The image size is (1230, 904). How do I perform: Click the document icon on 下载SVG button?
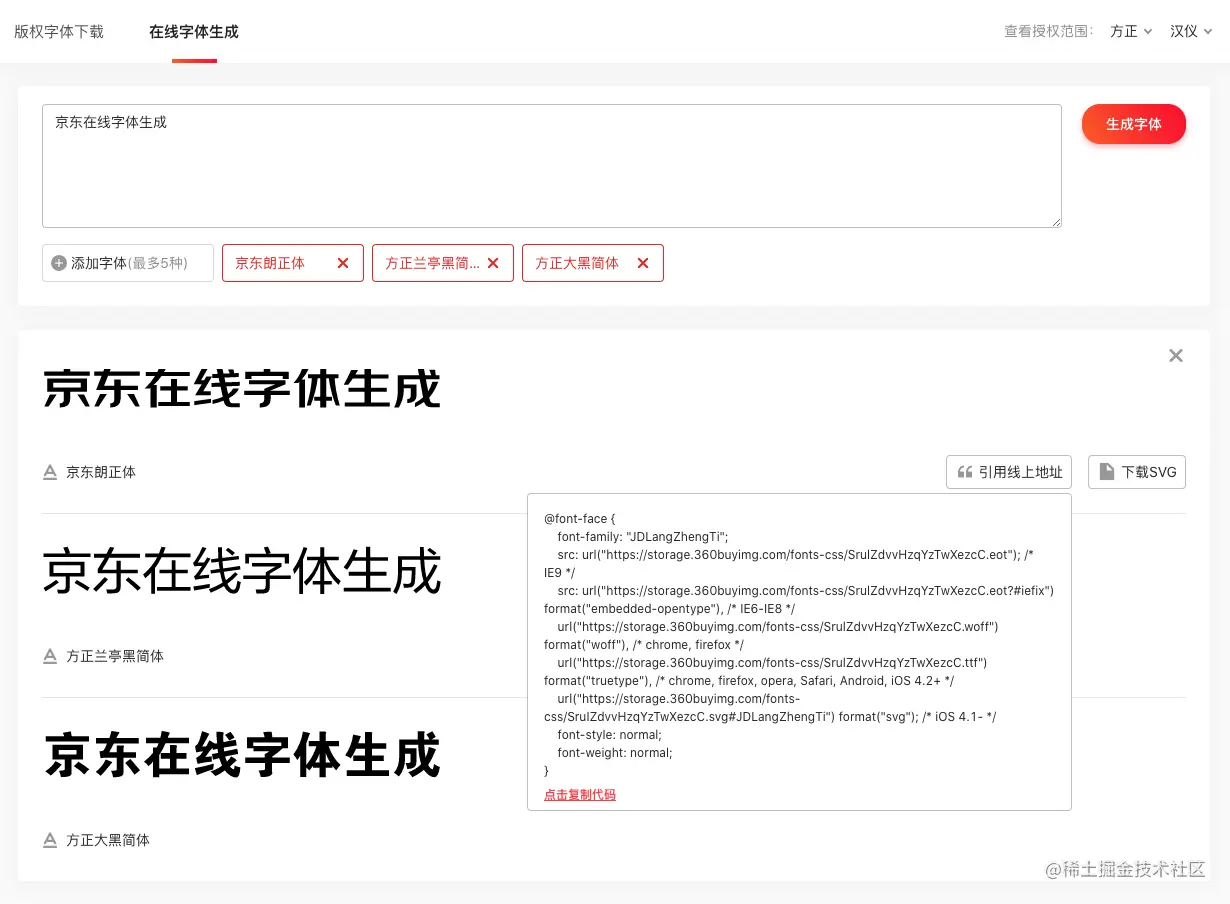pos(1107,471)
